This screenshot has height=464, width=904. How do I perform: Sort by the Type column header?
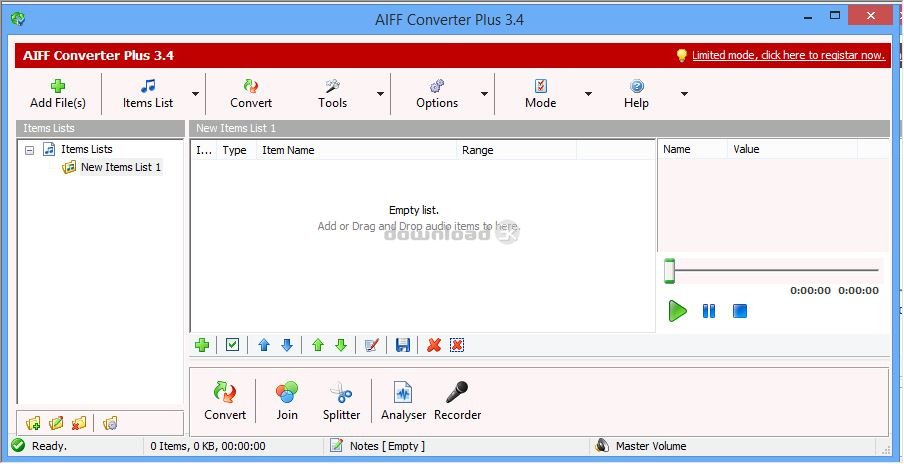point(236,150)
